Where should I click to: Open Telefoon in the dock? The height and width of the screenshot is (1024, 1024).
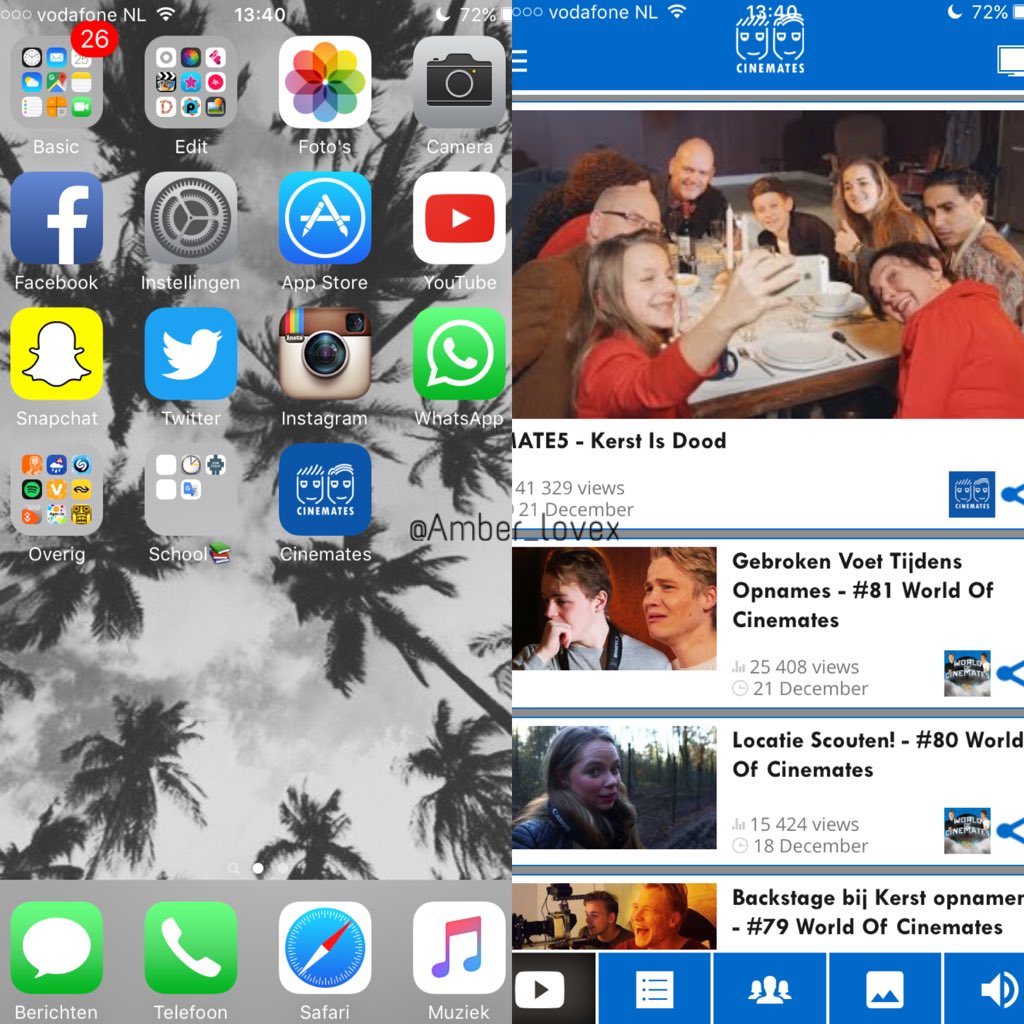(191, 948)
